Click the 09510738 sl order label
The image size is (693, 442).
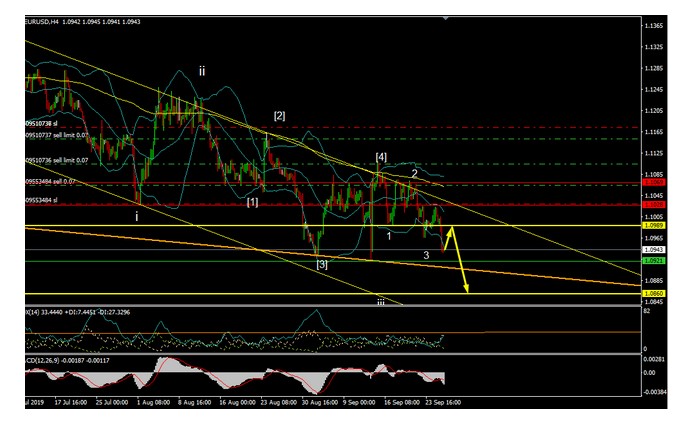pos(44,124)
